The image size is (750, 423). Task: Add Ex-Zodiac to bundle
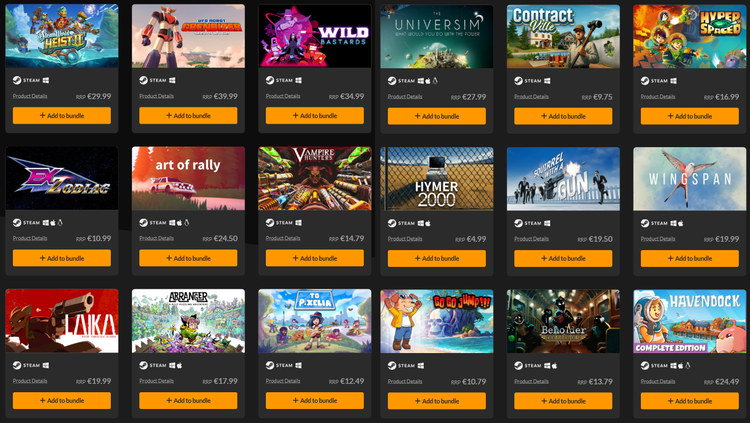pyautogui.click(x=62, y=258)
